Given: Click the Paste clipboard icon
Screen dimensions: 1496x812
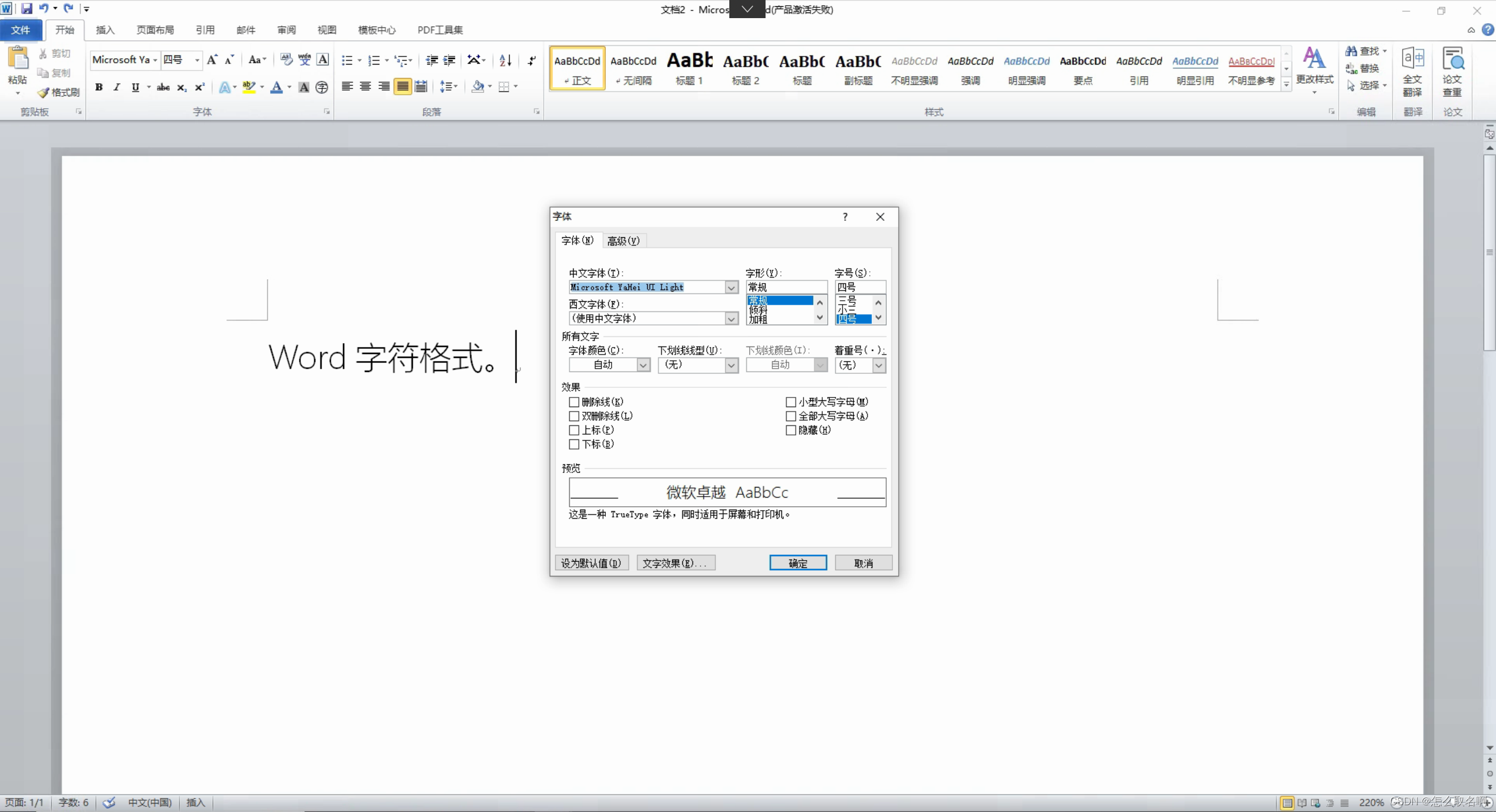Looking at the screenshot, I should tap(18, 59).
